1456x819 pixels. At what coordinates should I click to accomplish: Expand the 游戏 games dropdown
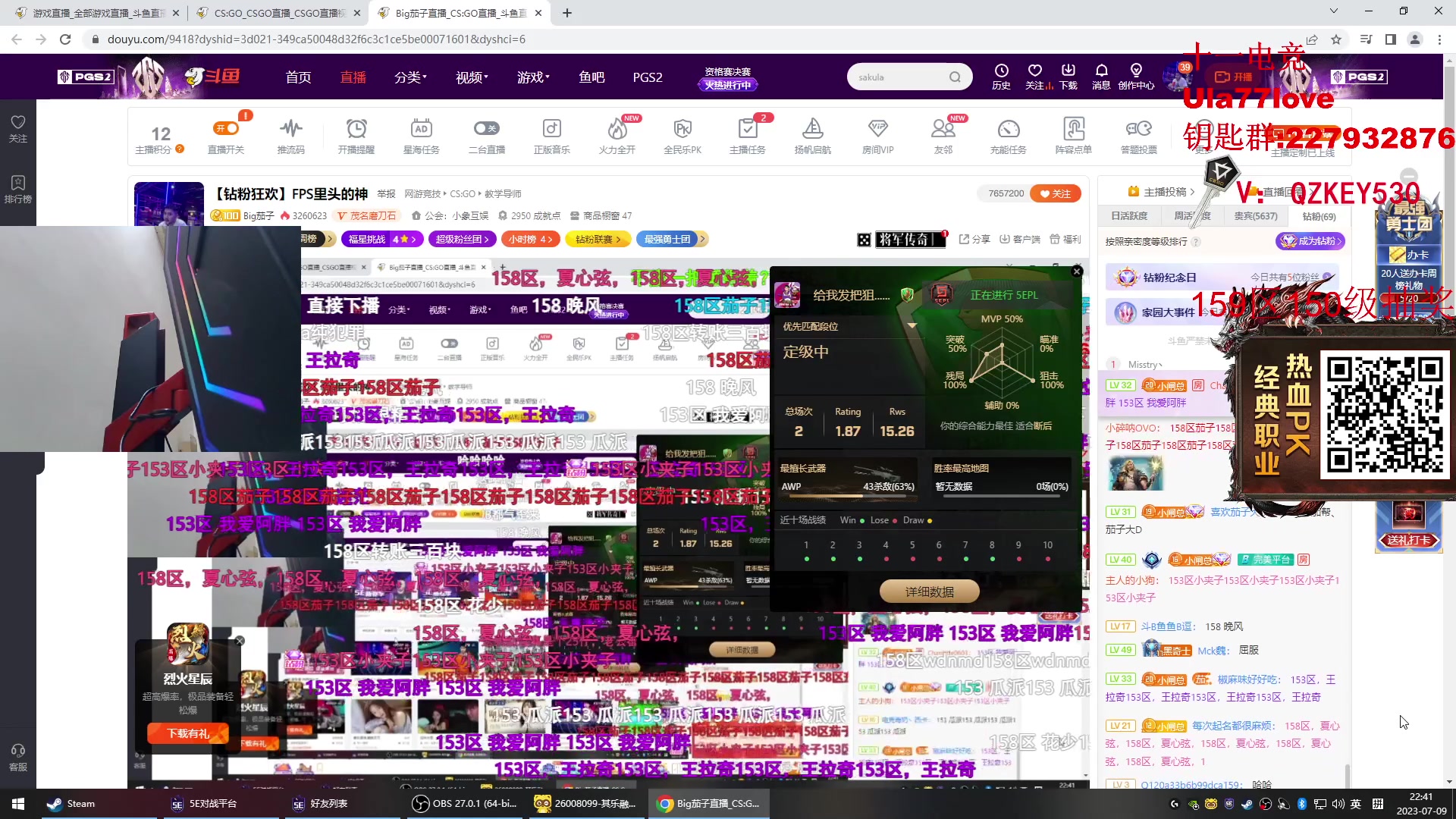[533, 77]
